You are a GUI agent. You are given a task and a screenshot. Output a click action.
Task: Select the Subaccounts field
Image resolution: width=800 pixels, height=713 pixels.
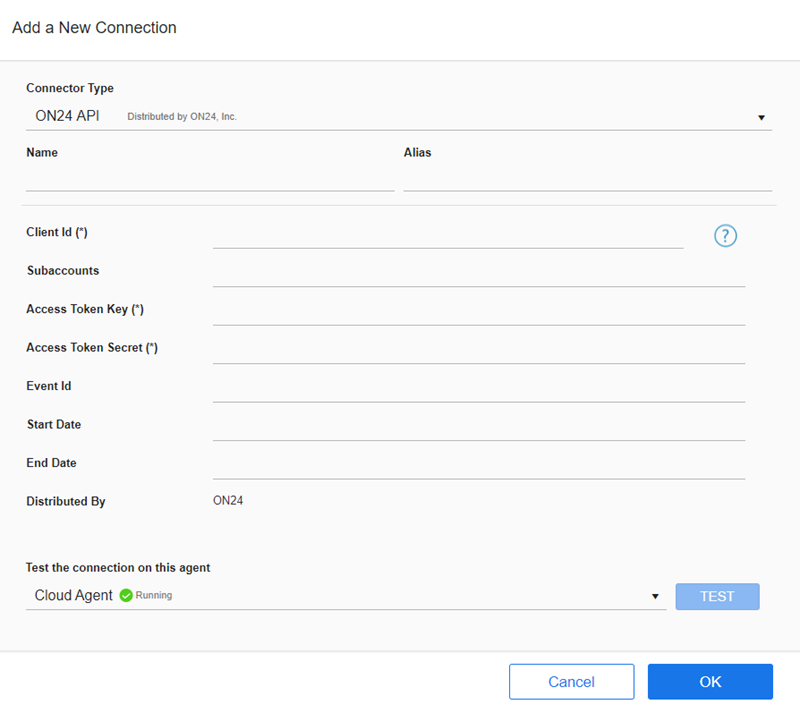click(478, 279)
